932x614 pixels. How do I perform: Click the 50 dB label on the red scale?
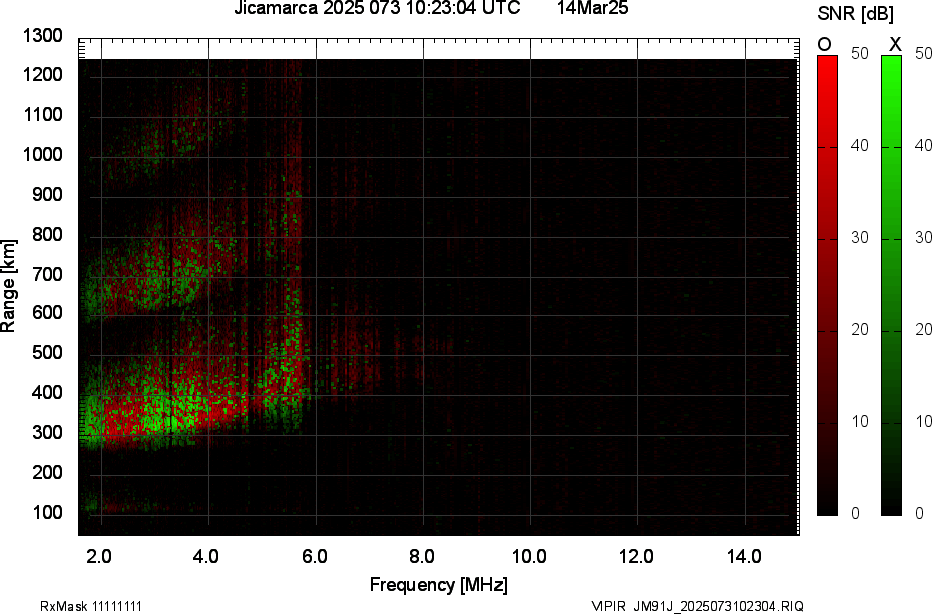pyautogui.click(x=857, y=55)
